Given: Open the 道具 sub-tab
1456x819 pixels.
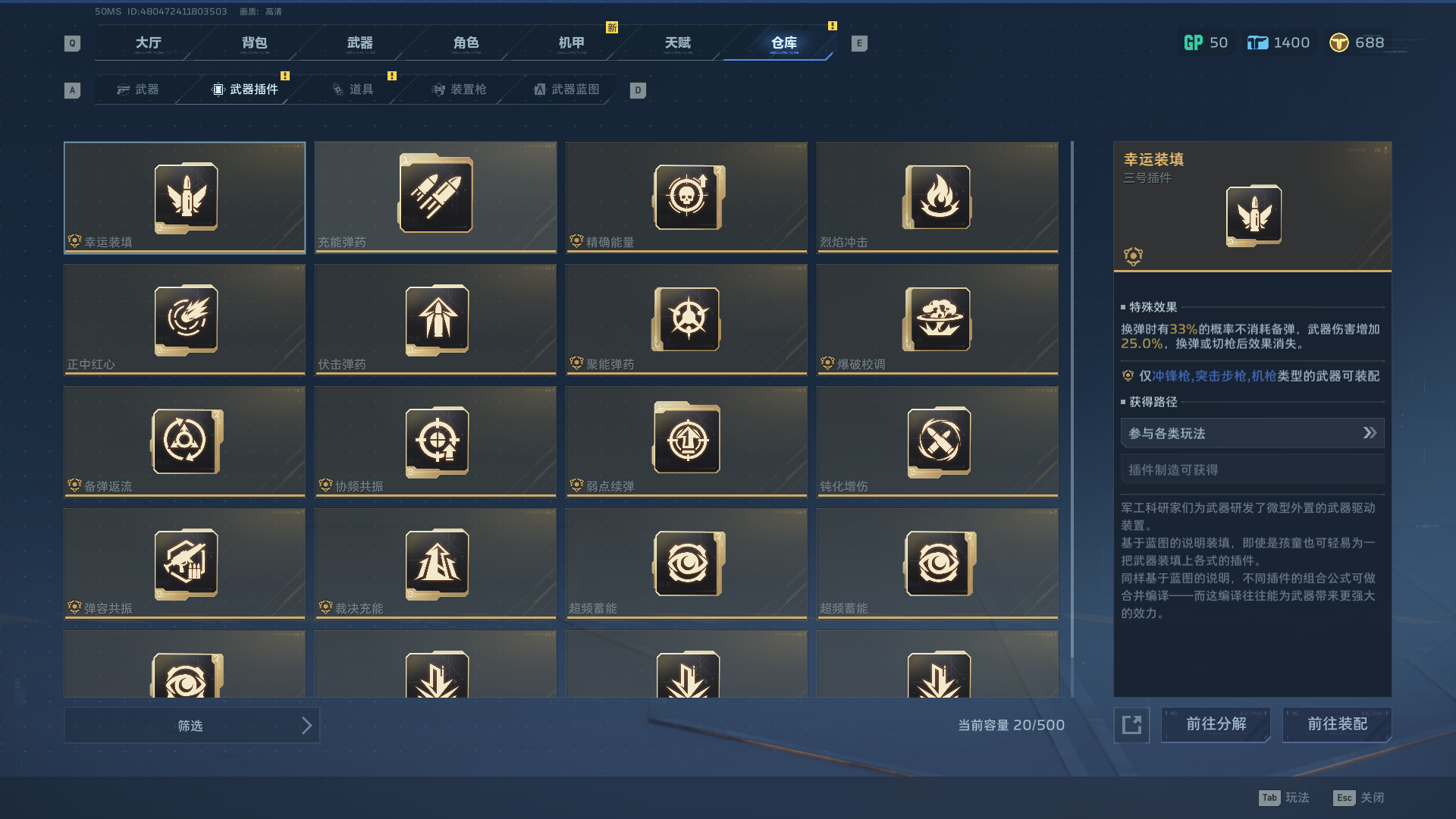Looking at the screenshot, I should pyautogui.click(x=353, y=89).
